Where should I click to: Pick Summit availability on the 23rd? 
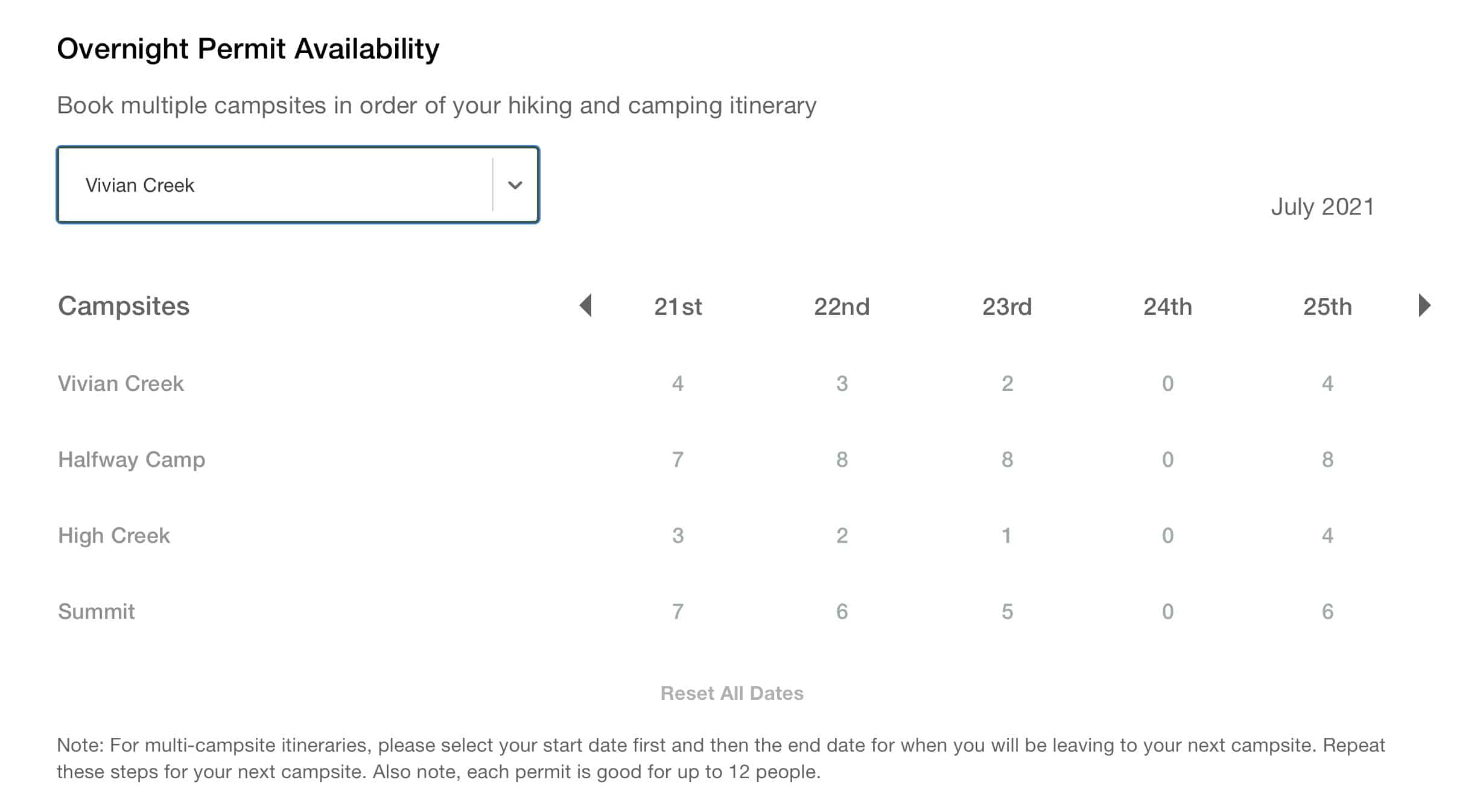(1007, 612)
